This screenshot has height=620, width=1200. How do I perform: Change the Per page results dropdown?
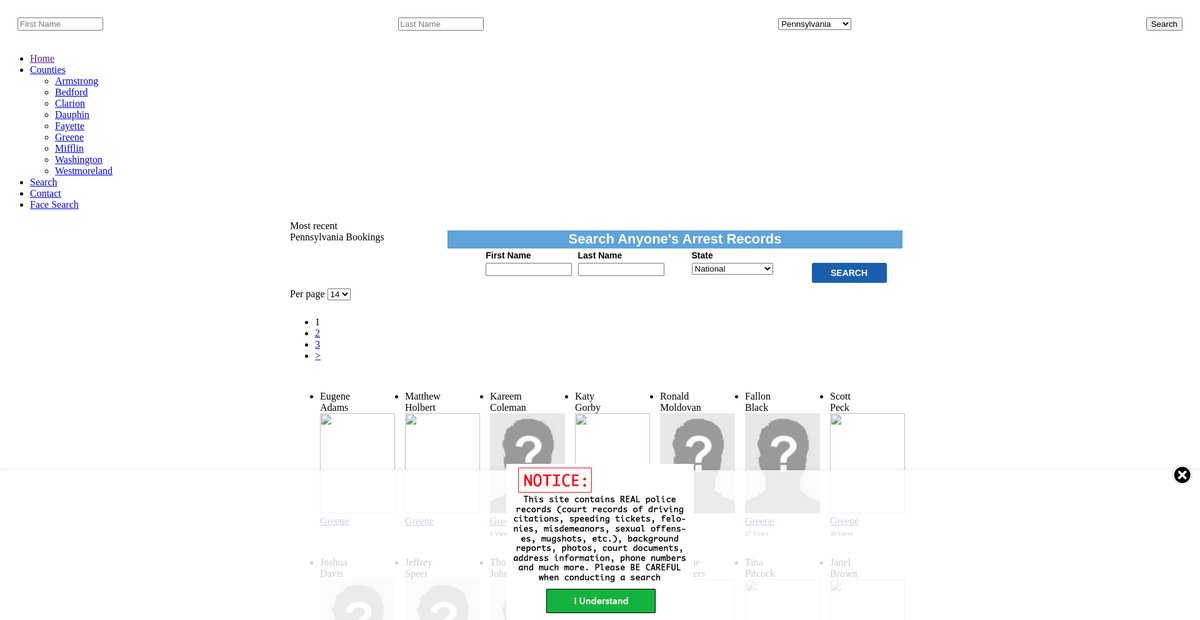pos(339,294)
